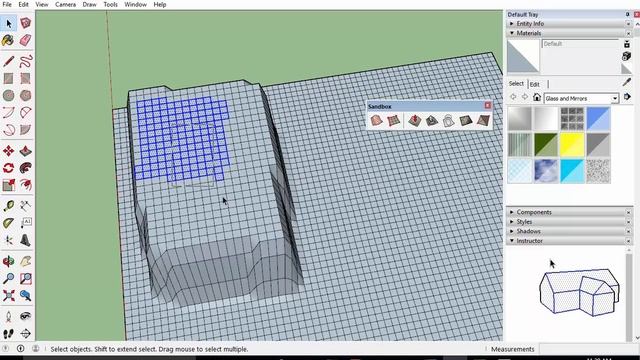Viewport: 640px width, 360px height.
Task: Open the Edit menu
Action: [x=23, y=4]
